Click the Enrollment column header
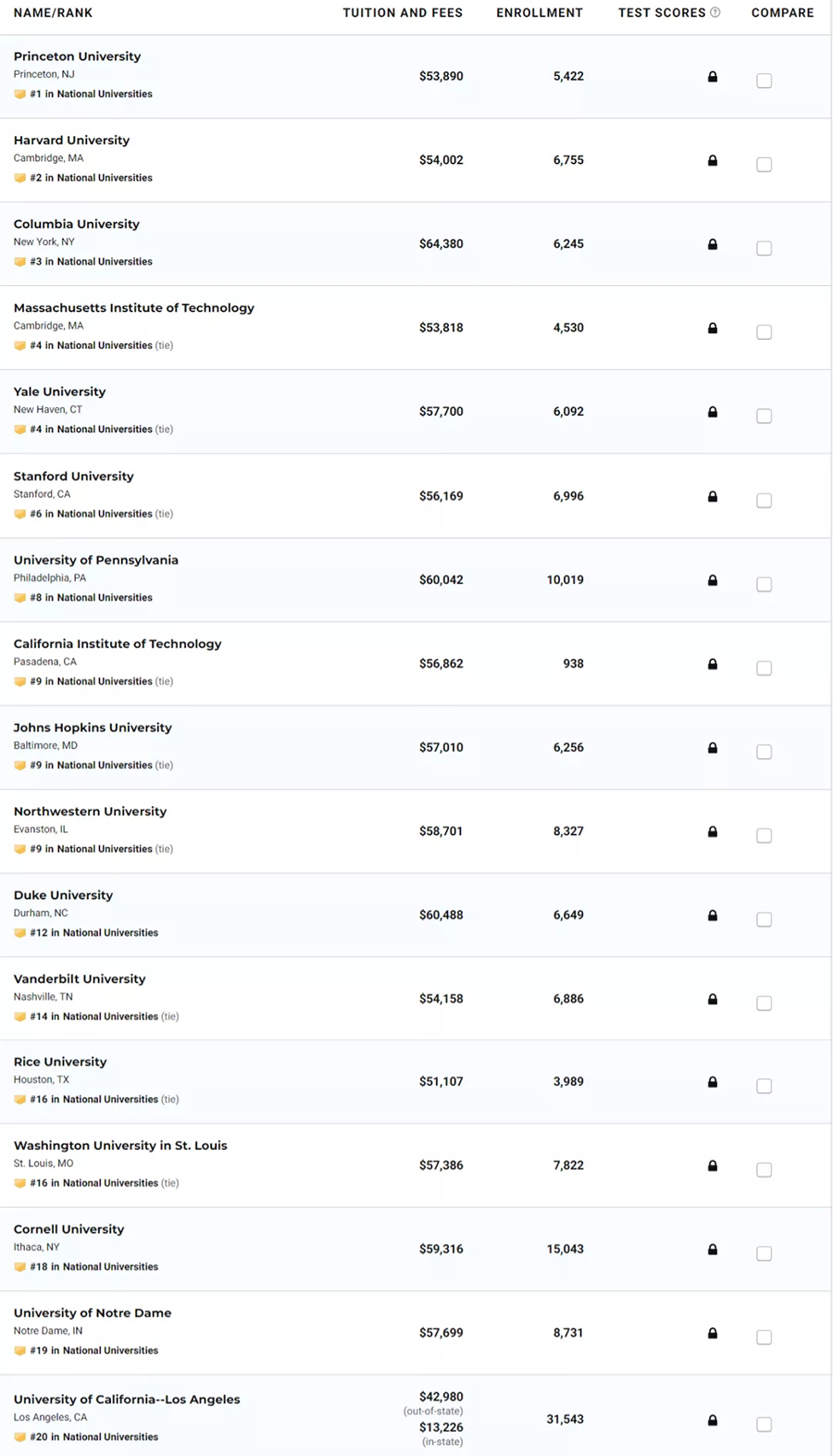The width and height of the screenshot is (833, 1456). pyautogui.click(x=540, y=13)
